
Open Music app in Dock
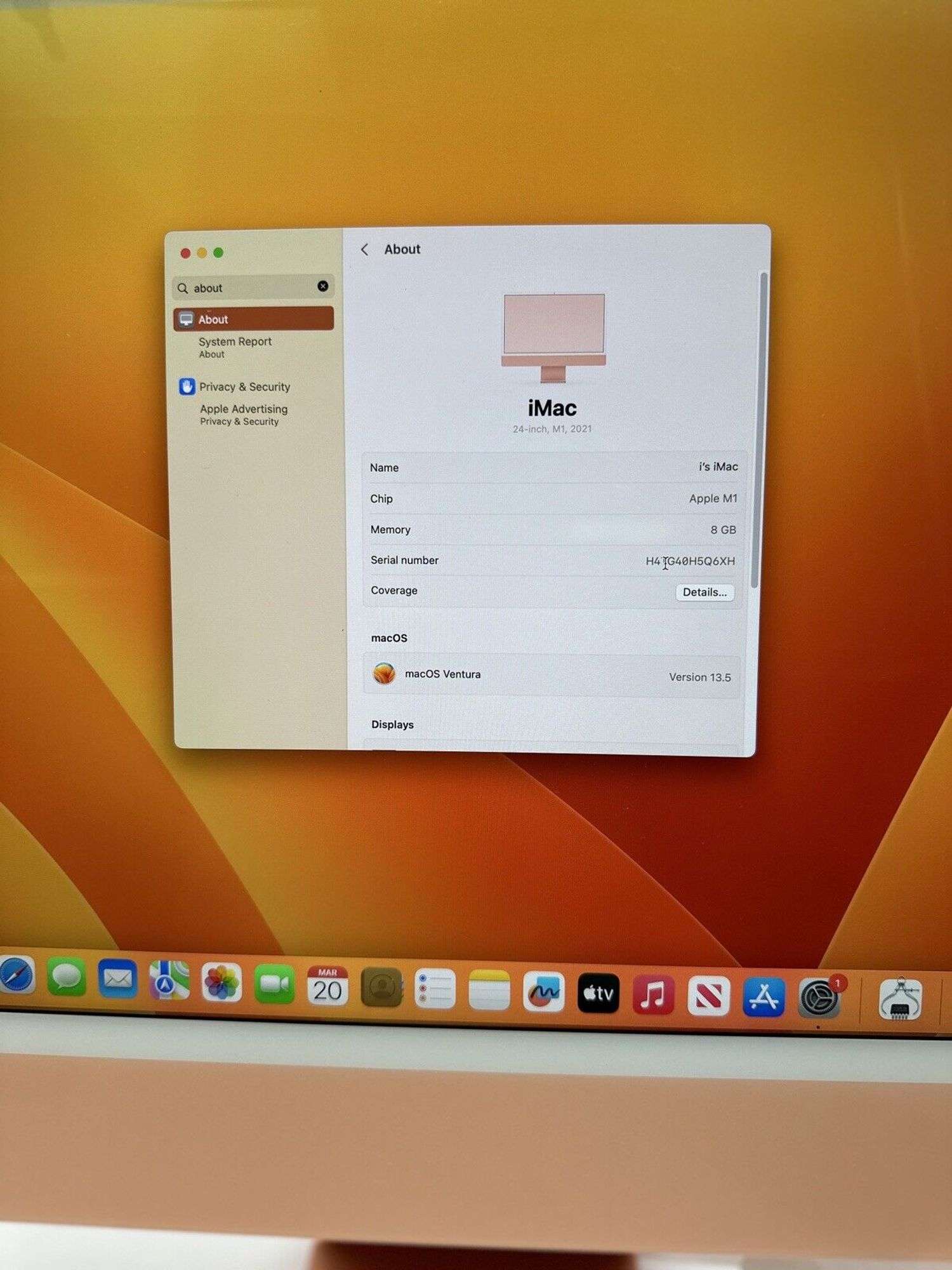click(x=653, y=995)
